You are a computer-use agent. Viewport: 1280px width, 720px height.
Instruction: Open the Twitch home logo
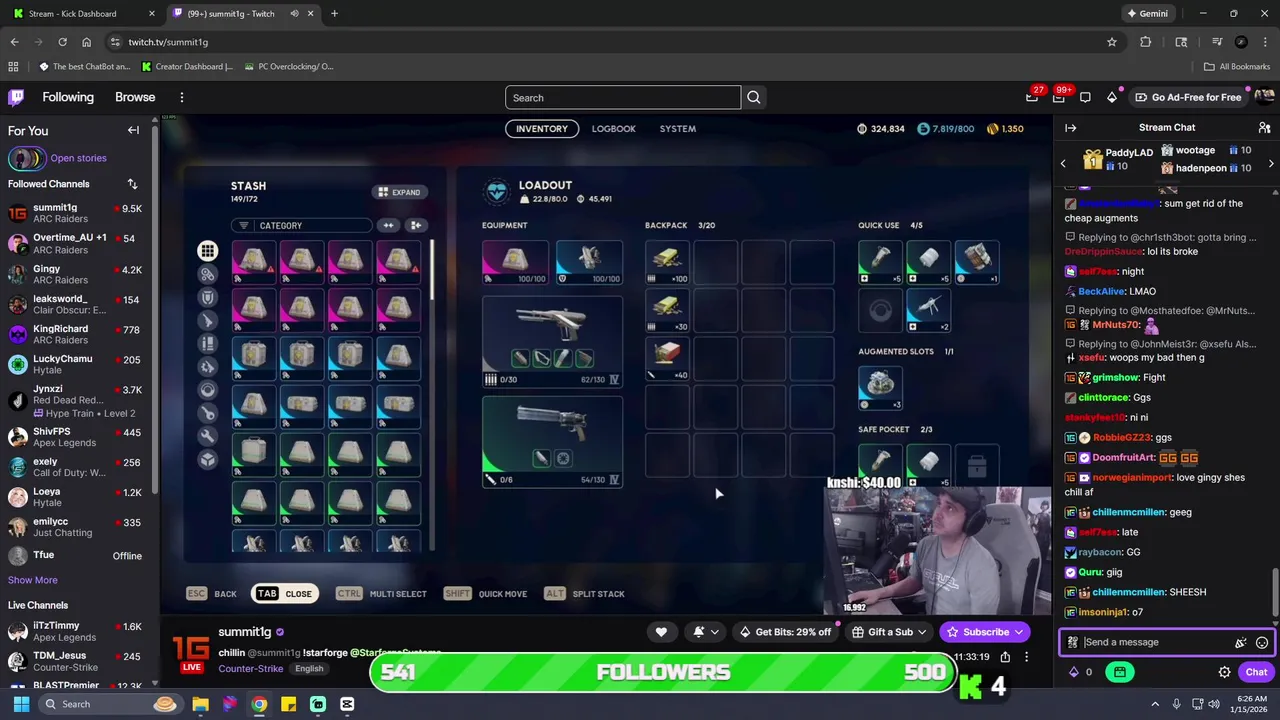pyautogui.click(x=16, y=97)
